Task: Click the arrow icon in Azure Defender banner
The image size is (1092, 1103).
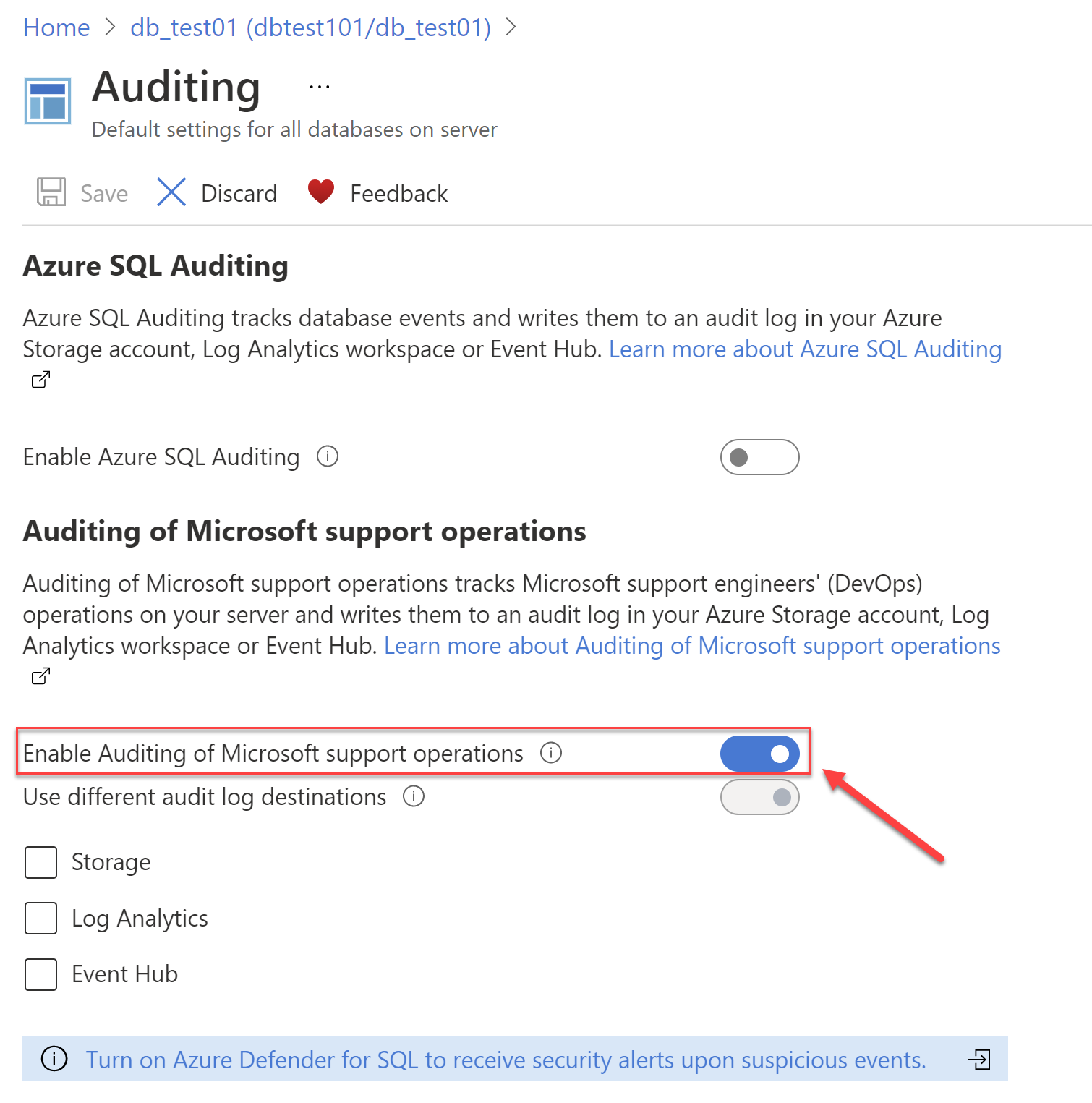Action: pos(980,1060)
